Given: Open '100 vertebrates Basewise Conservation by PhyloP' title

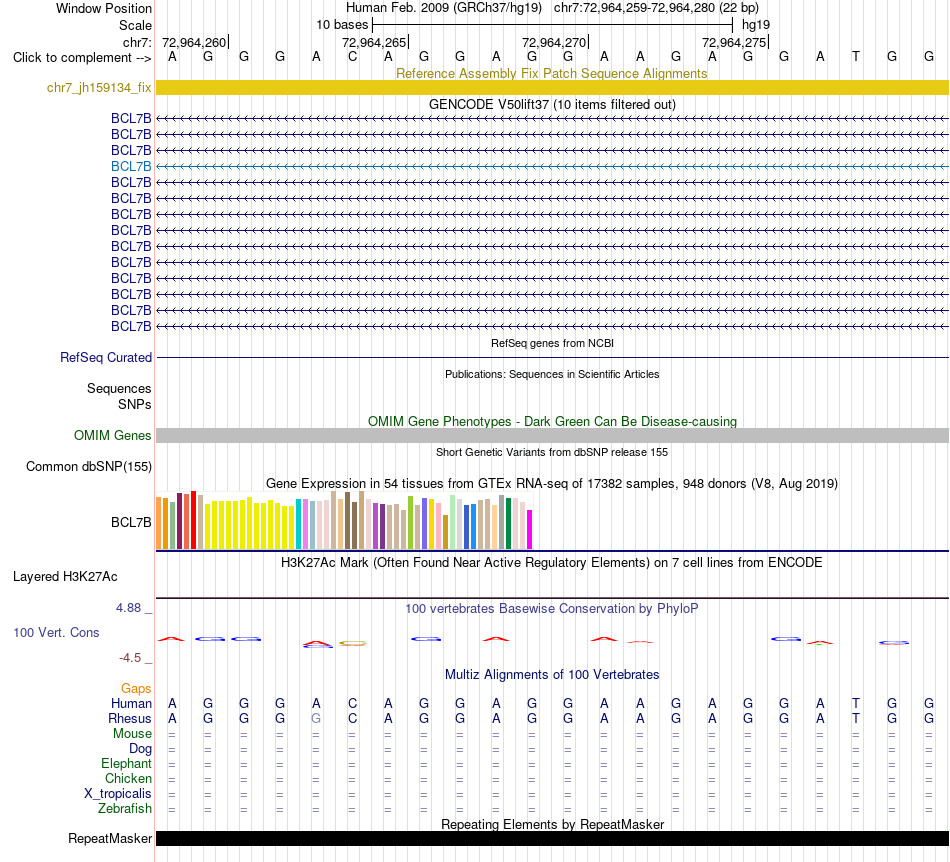Looking at the screenshot, I should [552, 608].
